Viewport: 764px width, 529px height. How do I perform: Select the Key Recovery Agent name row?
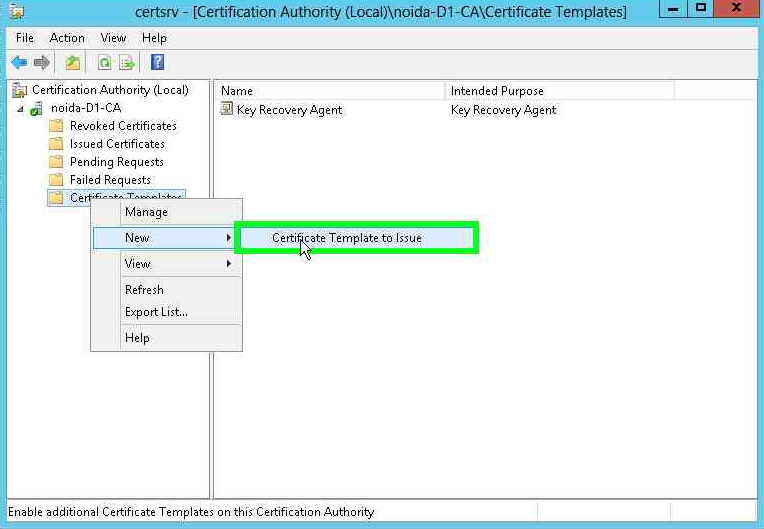(289, 110)
